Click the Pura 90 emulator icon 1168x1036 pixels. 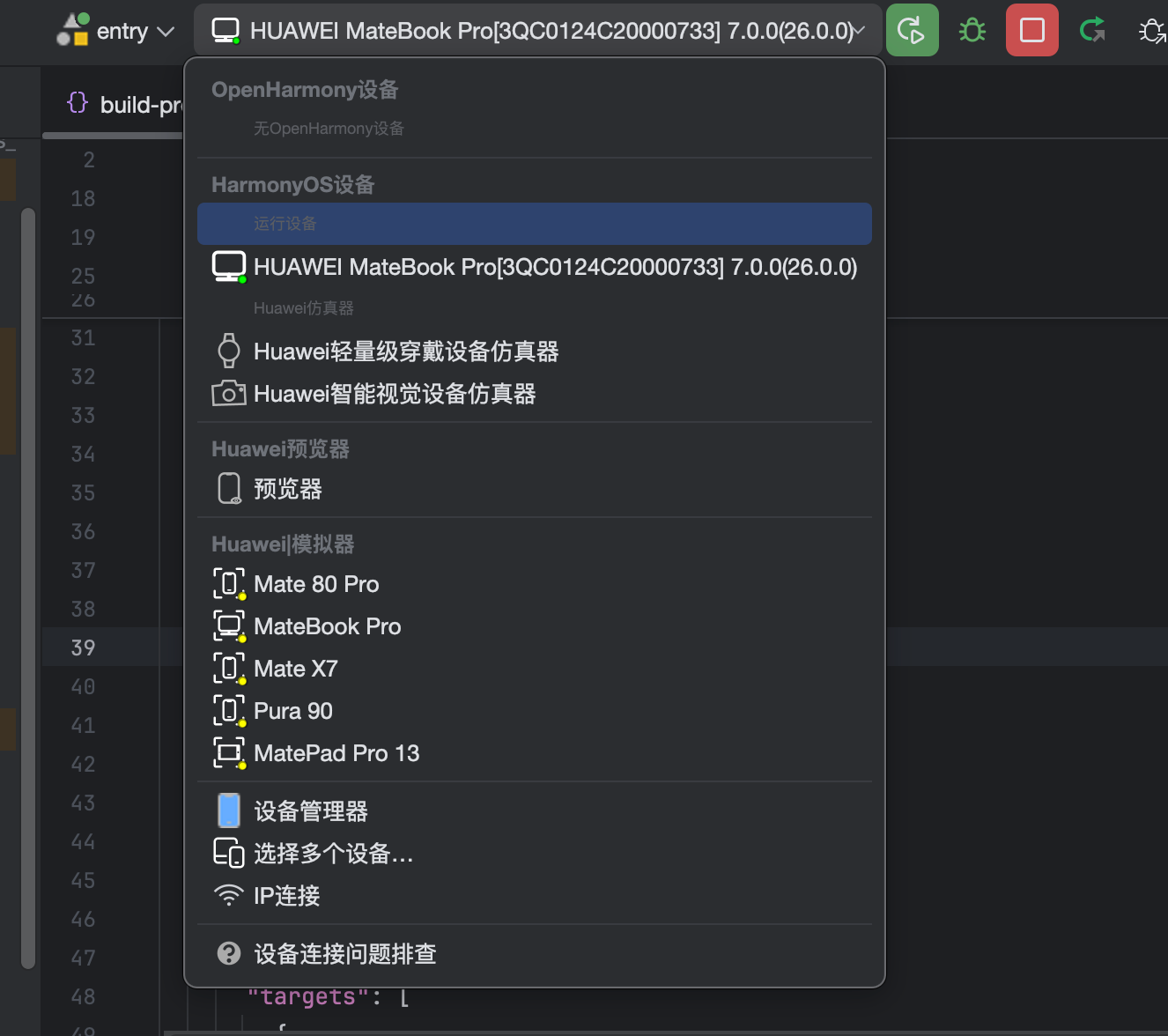[229, 711]
